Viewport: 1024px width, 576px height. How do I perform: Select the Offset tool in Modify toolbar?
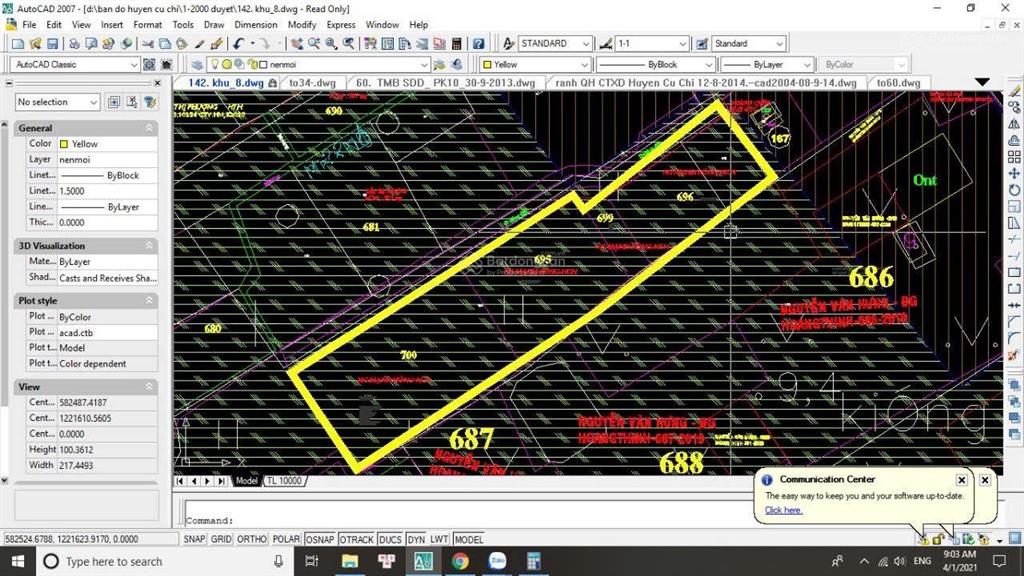[1014, 140]
